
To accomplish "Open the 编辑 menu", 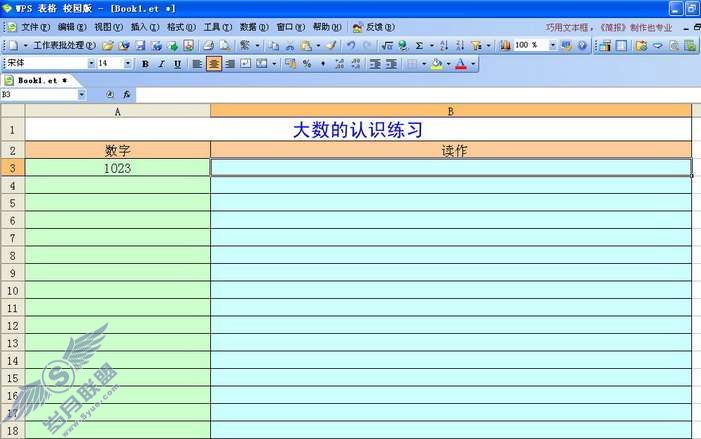I will tap(72, 27).
